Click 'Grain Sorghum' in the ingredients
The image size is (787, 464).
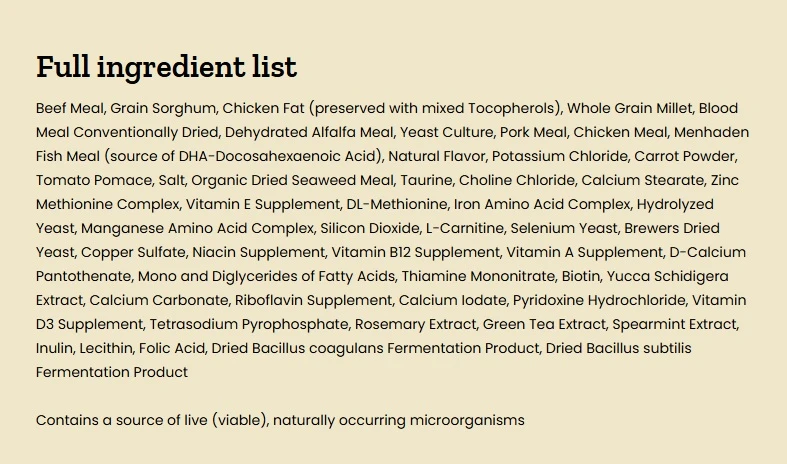click(163, 108)
